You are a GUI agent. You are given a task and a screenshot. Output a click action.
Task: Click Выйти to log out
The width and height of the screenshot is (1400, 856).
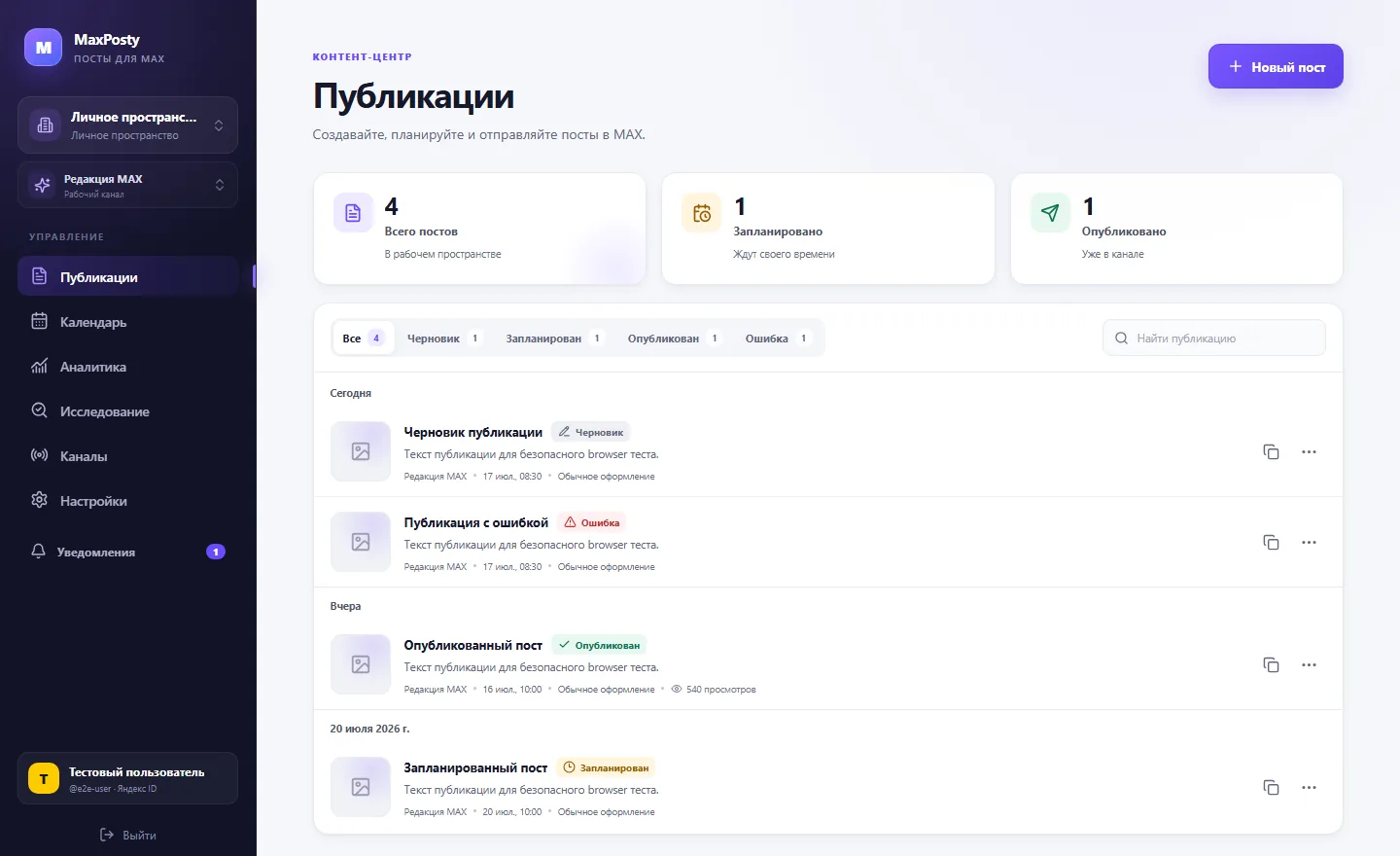[x=128, y=835]
